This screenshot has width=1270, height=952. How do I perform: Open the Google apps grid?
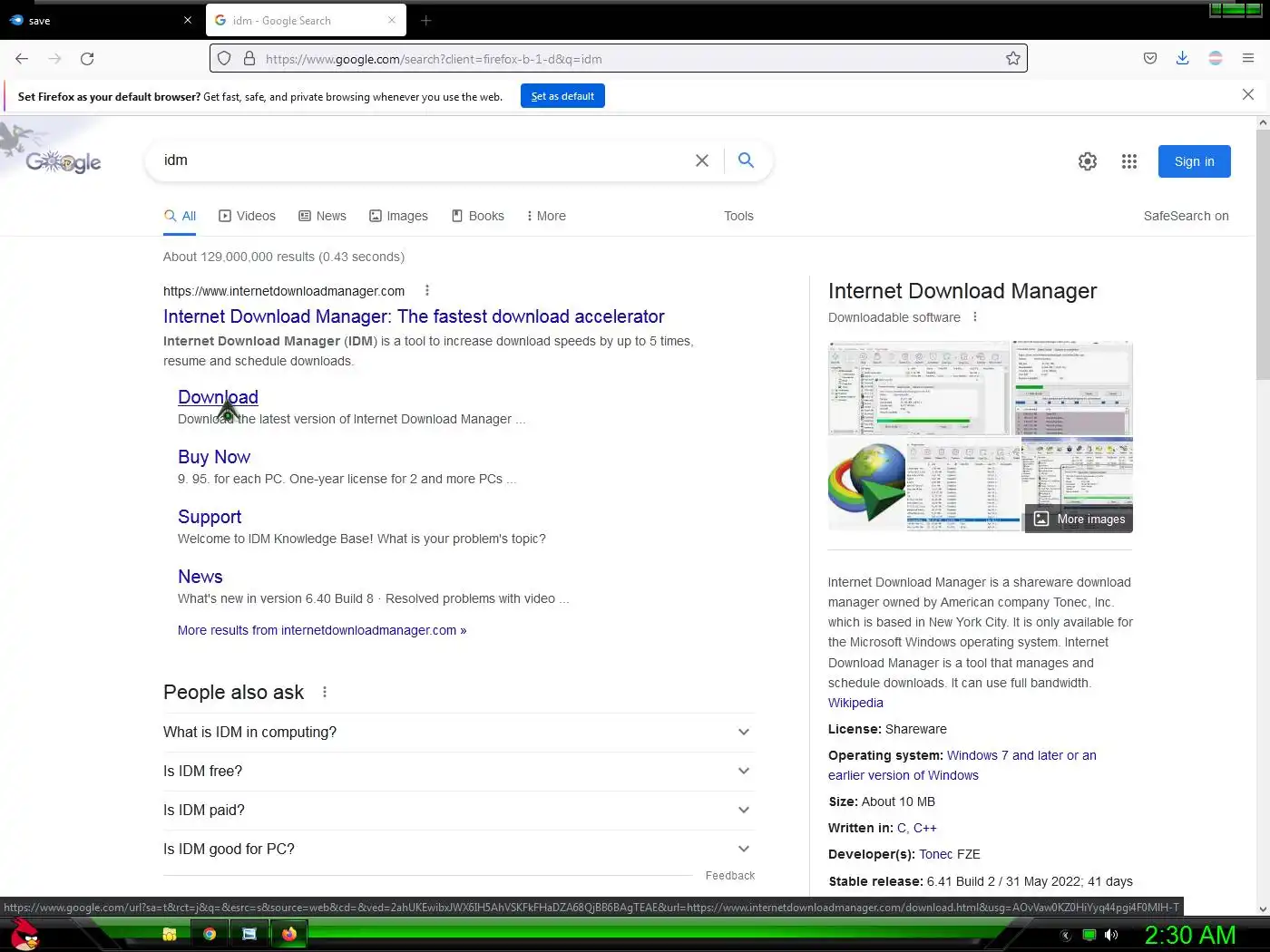[1129, 161]
